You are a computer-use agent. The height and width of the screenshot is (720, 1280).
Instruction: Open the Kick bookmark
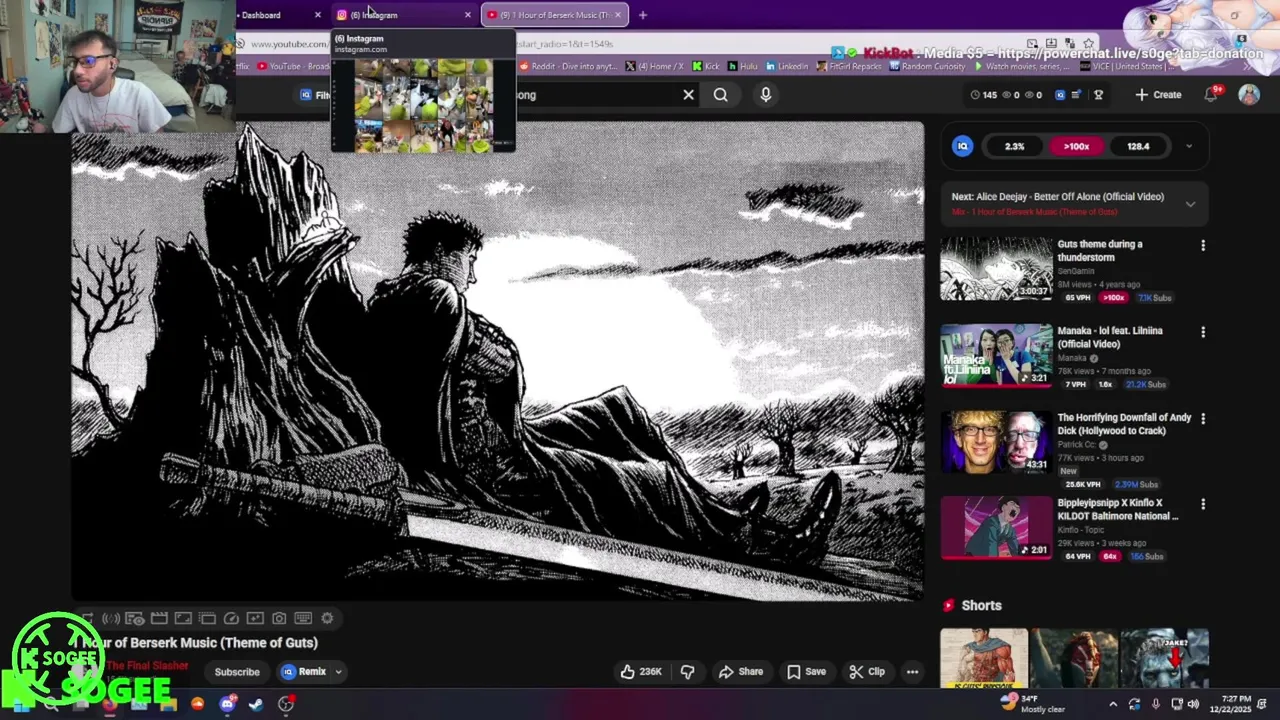706,66
